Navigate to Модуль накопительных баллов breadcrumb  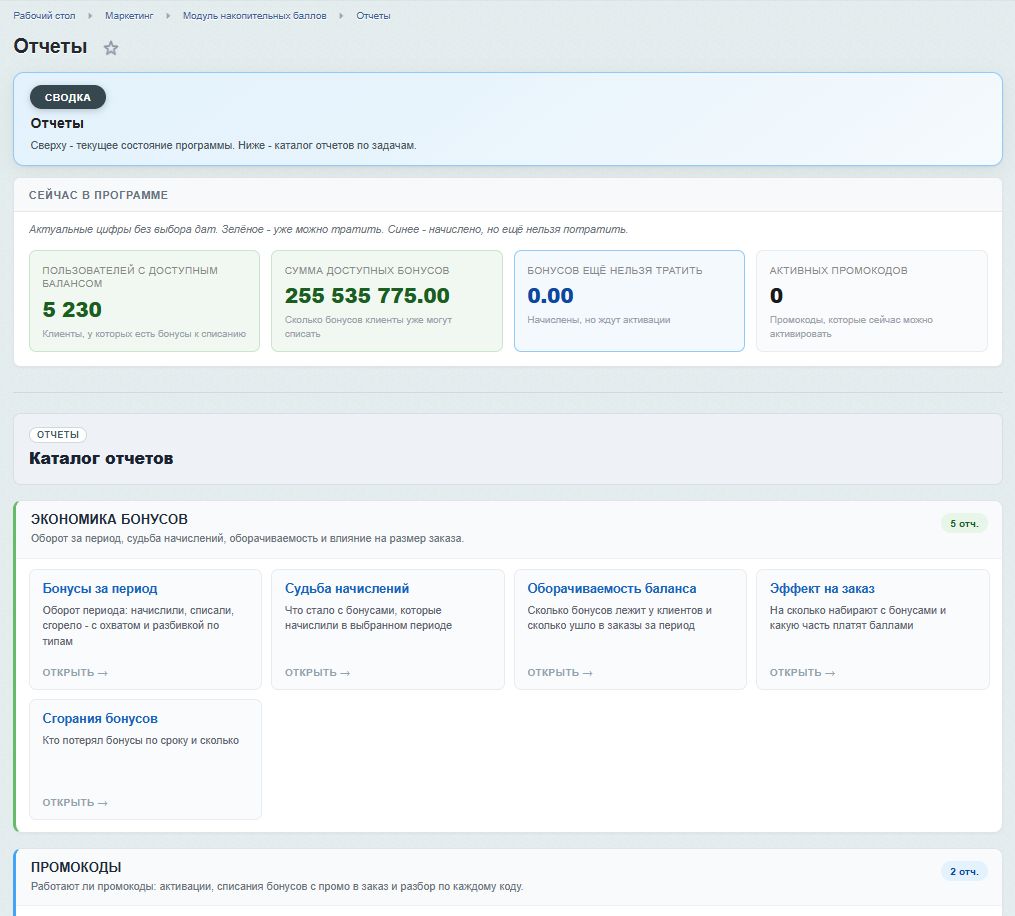pos(254,16)
